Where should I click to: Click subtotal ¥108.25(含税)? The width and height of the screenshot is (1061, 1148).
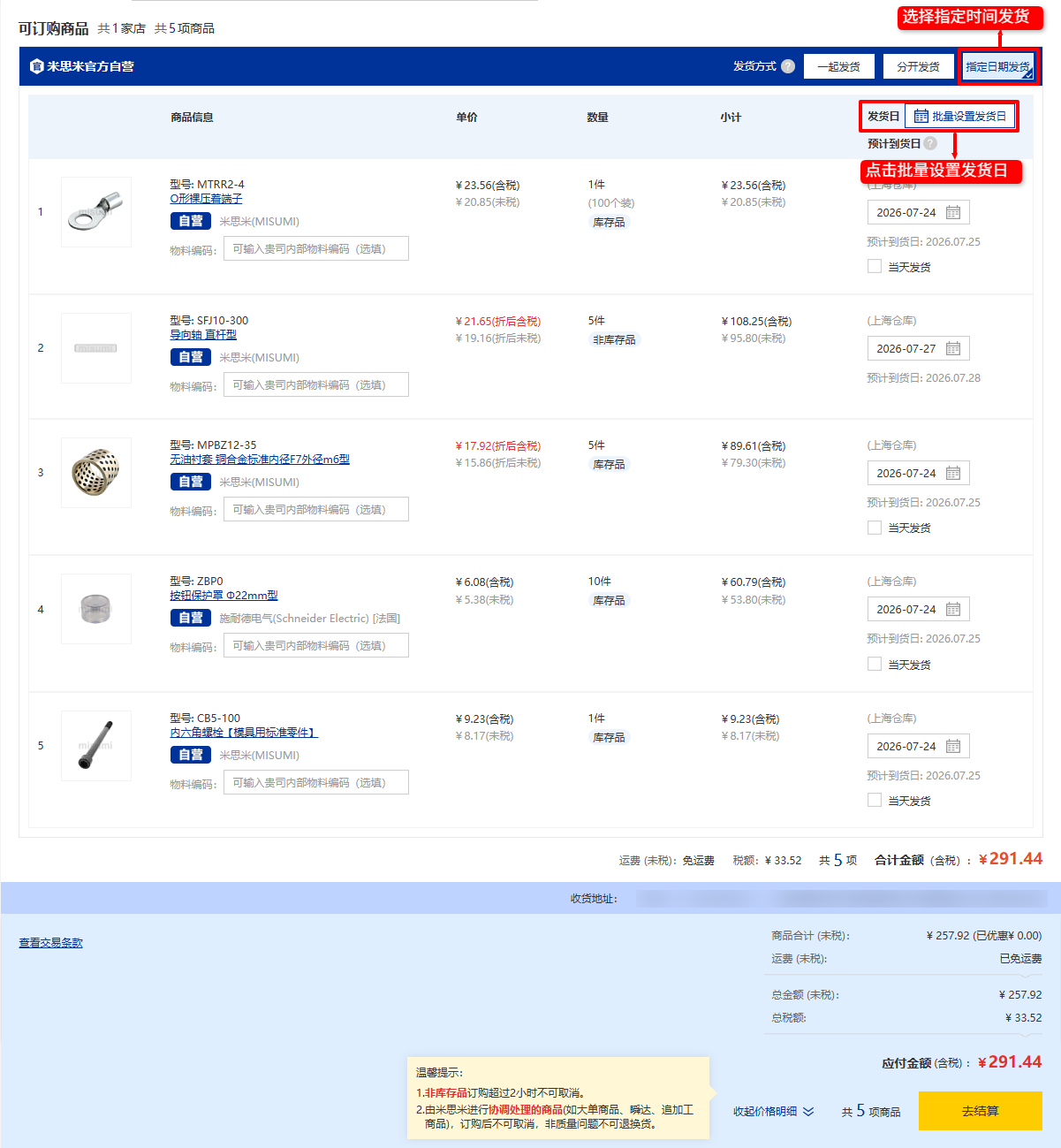click(756, 322)
